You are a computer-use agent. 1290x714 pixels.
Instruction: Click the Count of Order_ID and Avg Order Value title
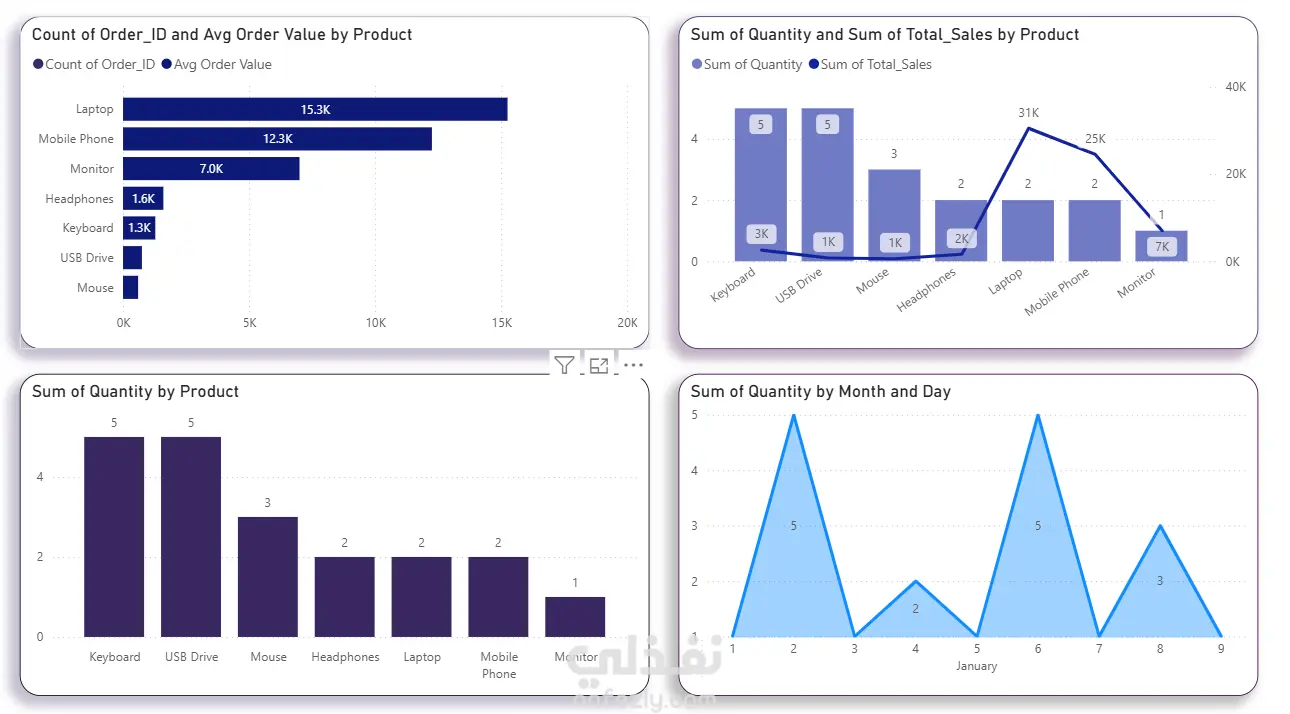click(x=222, y=34)
